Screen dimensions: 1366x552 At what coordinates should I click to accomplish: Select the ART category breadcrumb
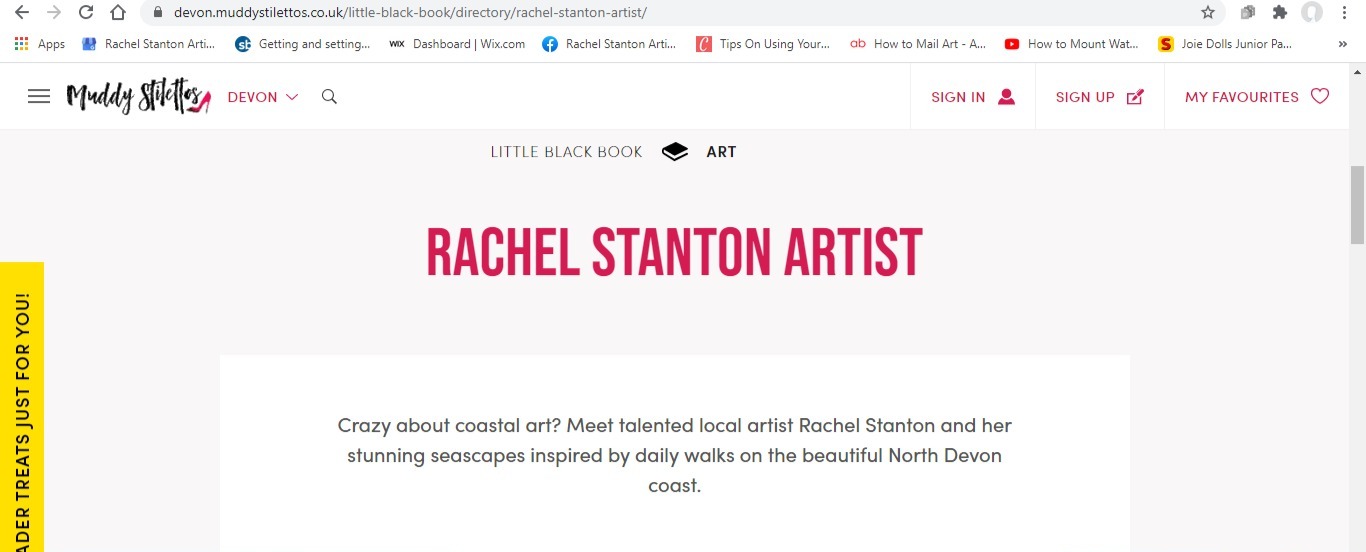coord(721,152)
